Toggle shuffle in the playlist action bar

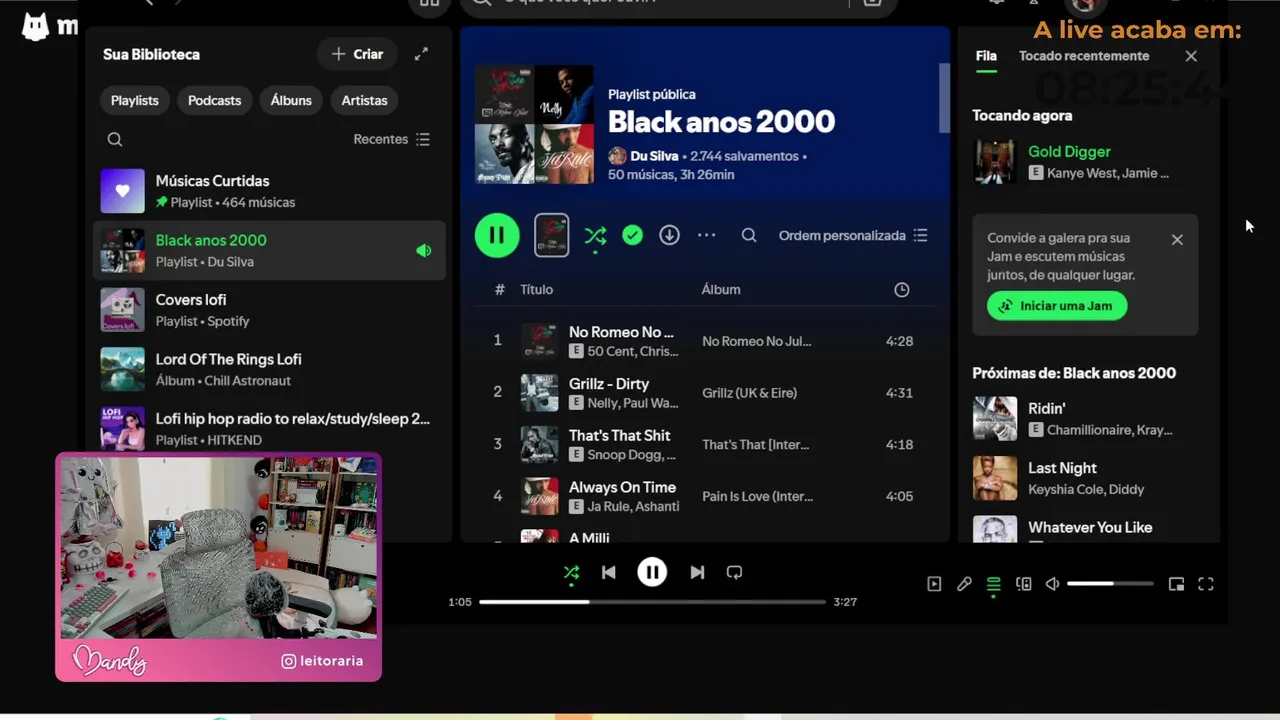tap(595, 235)
